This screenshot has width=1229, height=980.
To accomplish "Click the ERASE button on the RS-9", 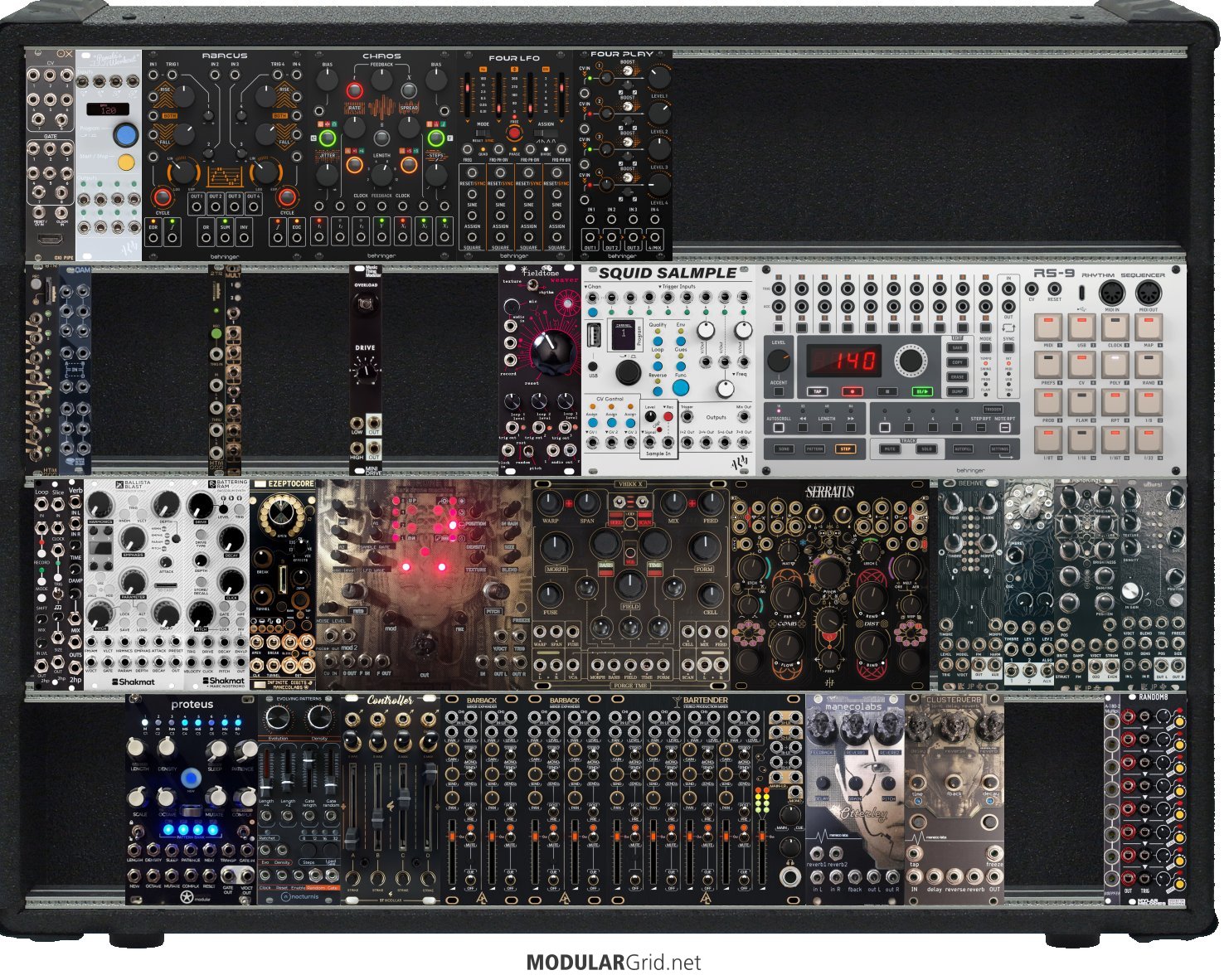I will [957, 377].
